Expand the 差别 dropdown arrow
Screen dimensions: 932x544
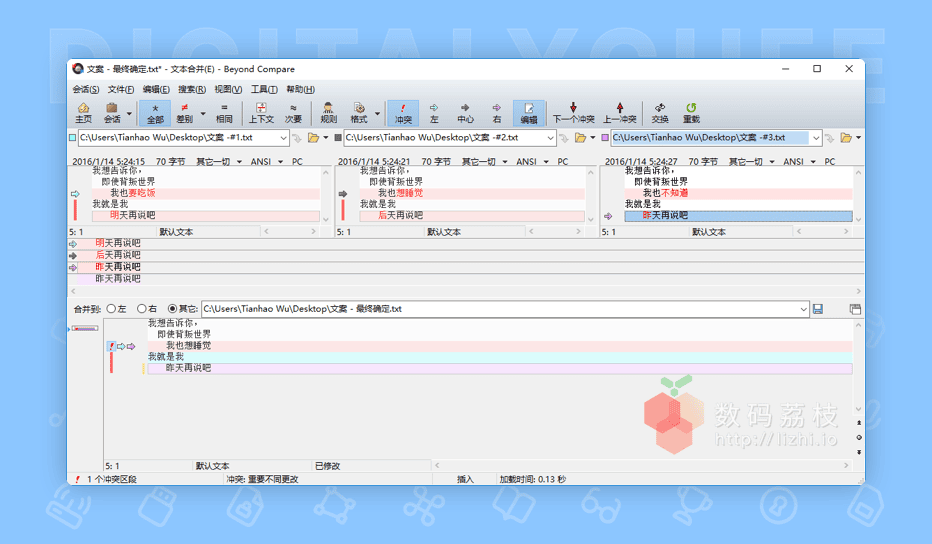203,114
